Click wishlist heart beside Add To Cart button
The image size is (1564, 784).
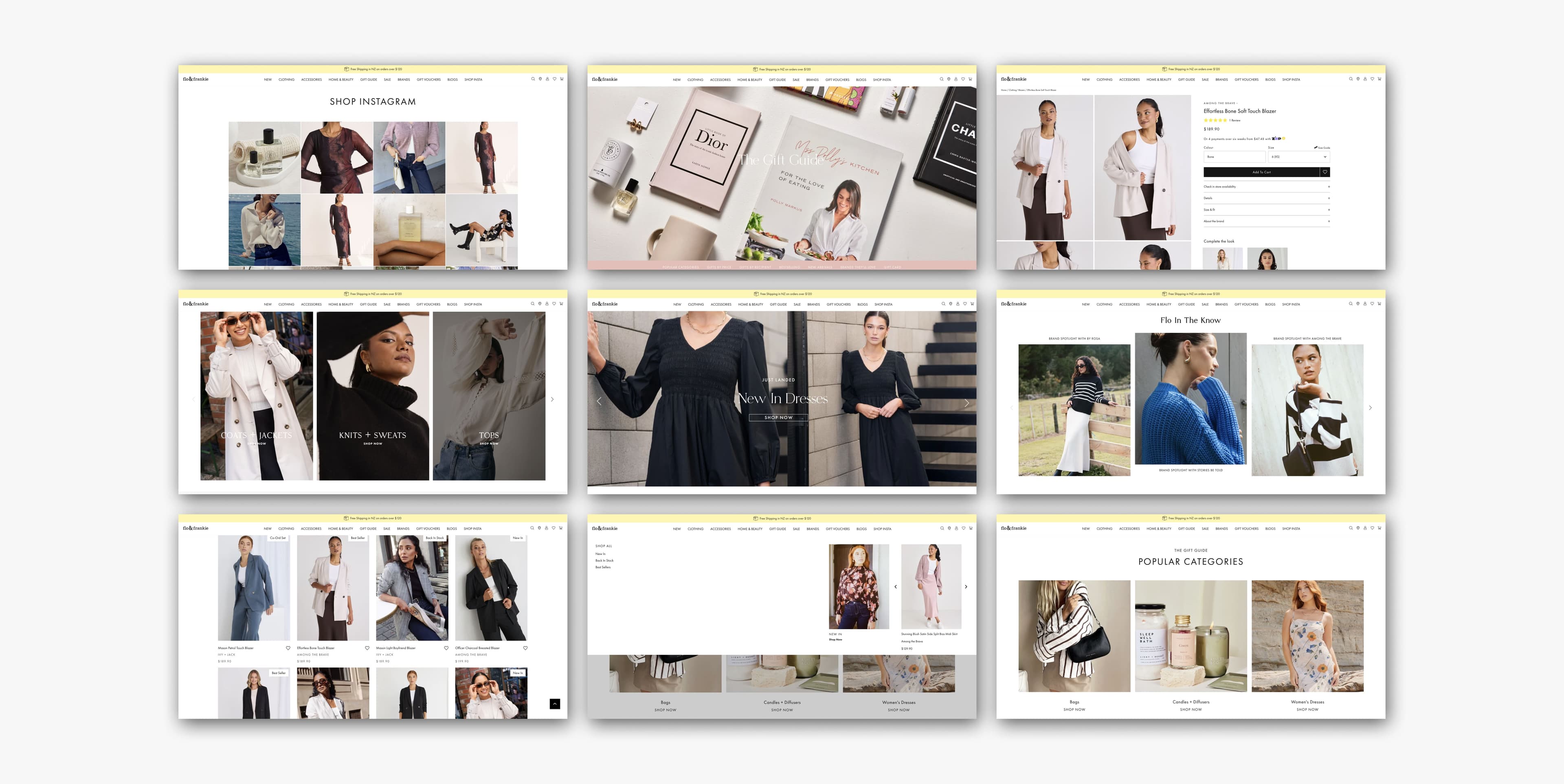coord(1325,172)
